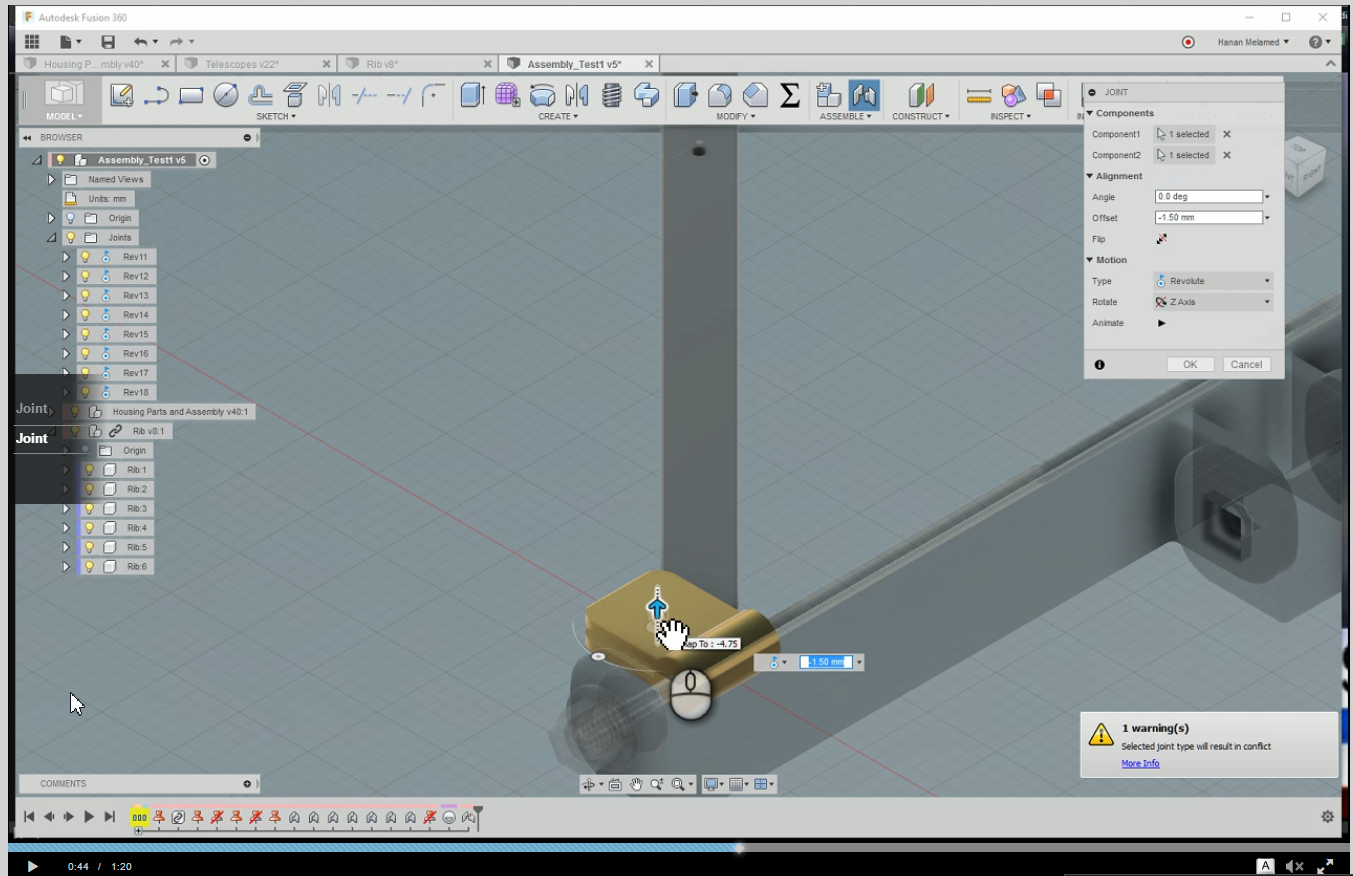Click the Offset input field in Joint dialog

tap(1209, 218)
